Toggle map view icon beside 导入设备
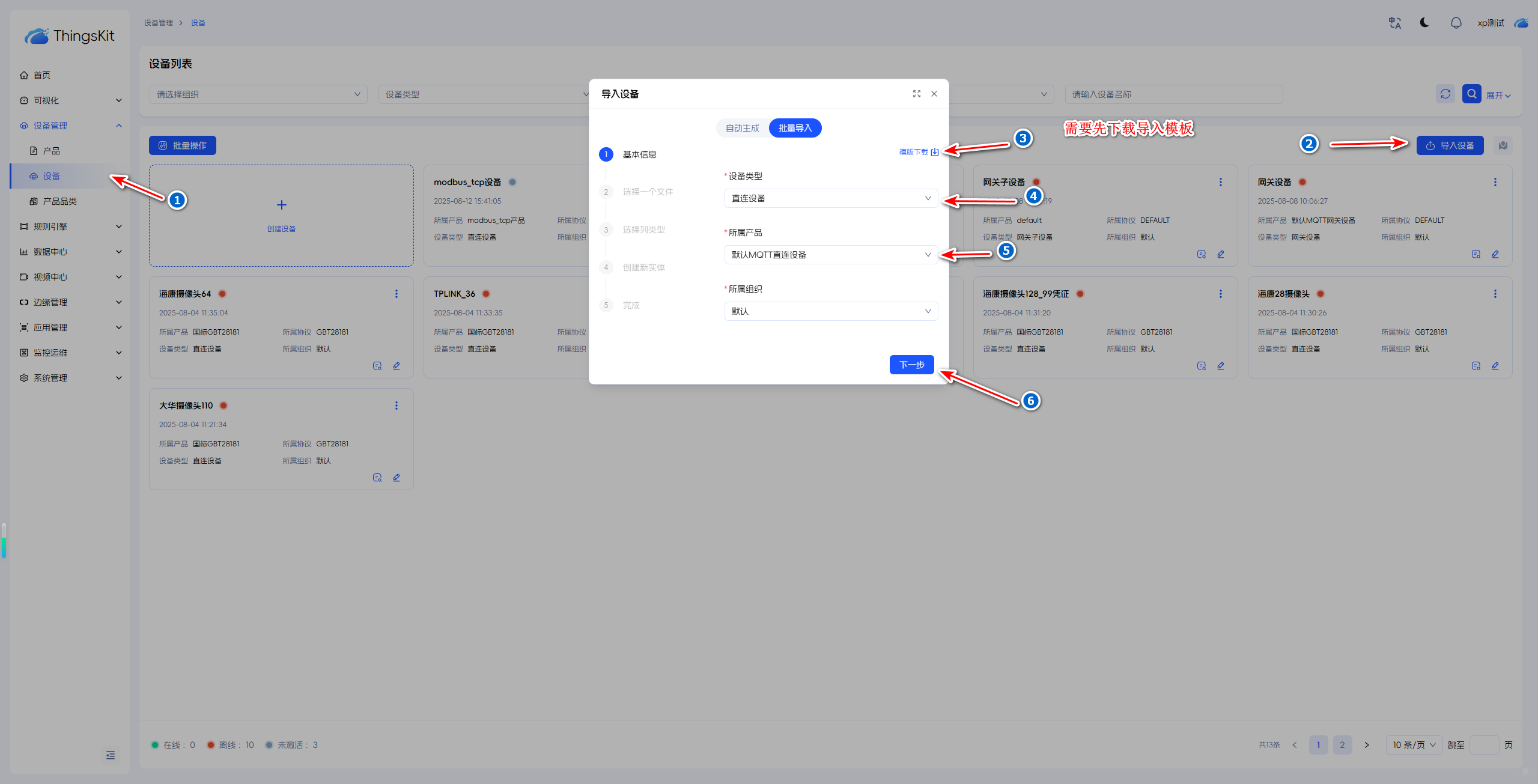 pos(1503,145)
